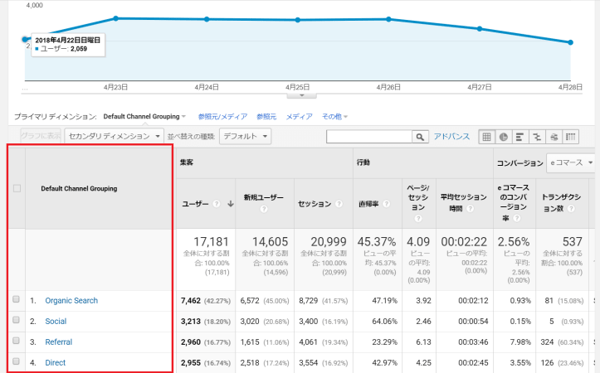
Task: Sort by トランザクション数 column header
Action: click(x=561, y=203)
